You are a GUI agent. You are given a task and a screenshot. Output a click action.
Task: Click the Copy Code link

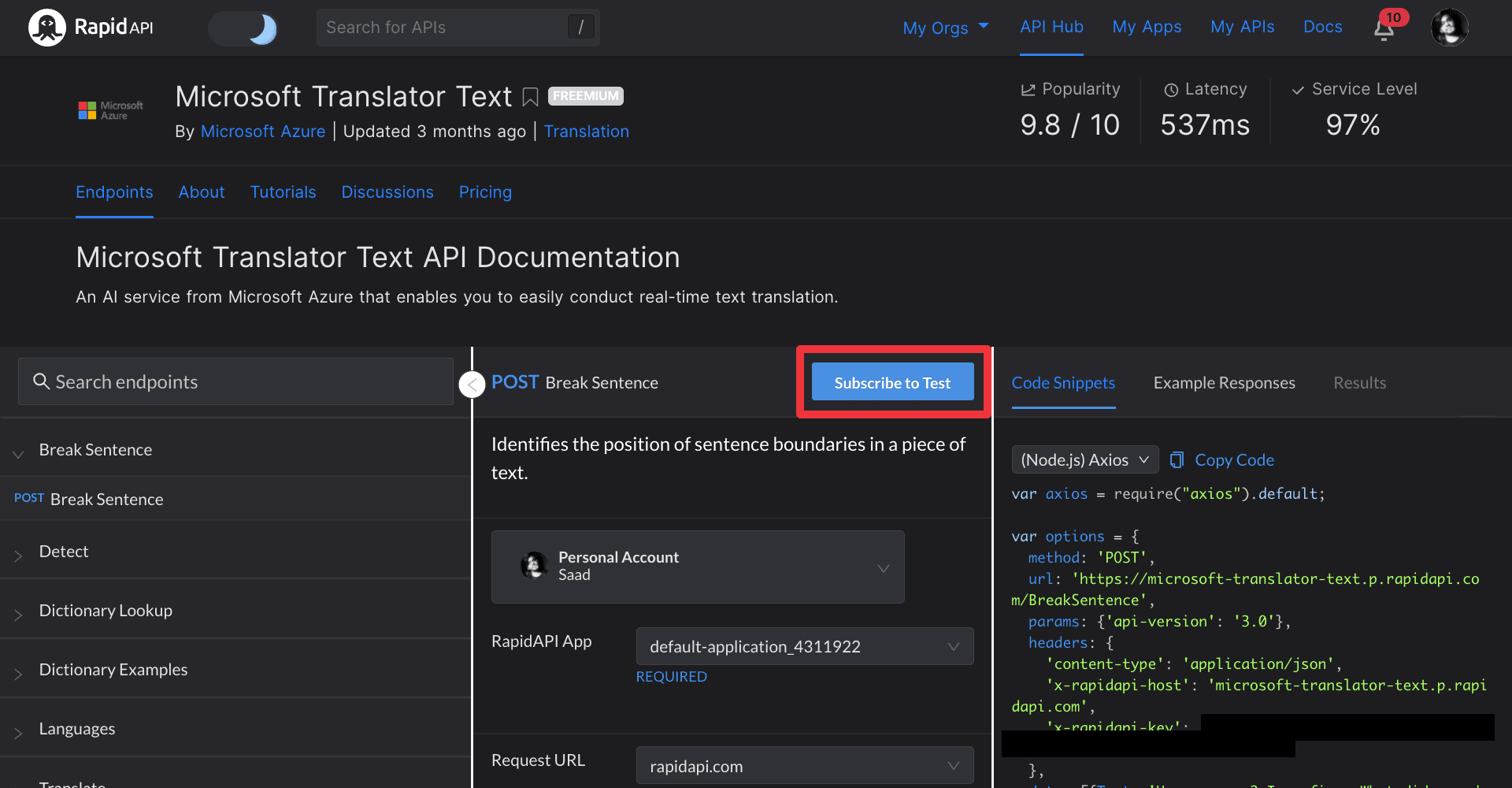1234,460
